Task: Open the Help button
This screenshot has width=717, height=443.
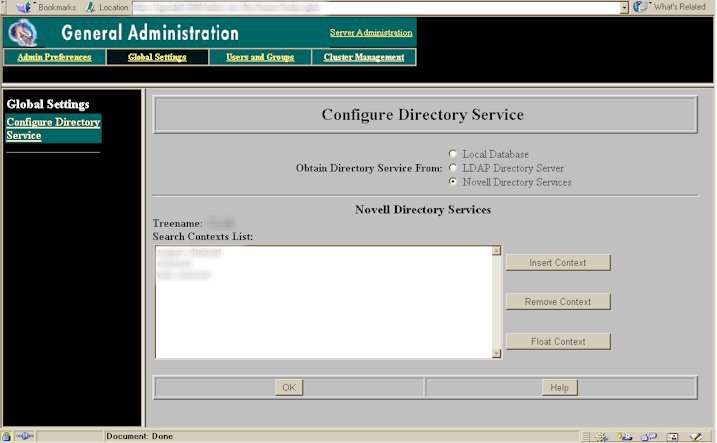Action: point(560,388)
